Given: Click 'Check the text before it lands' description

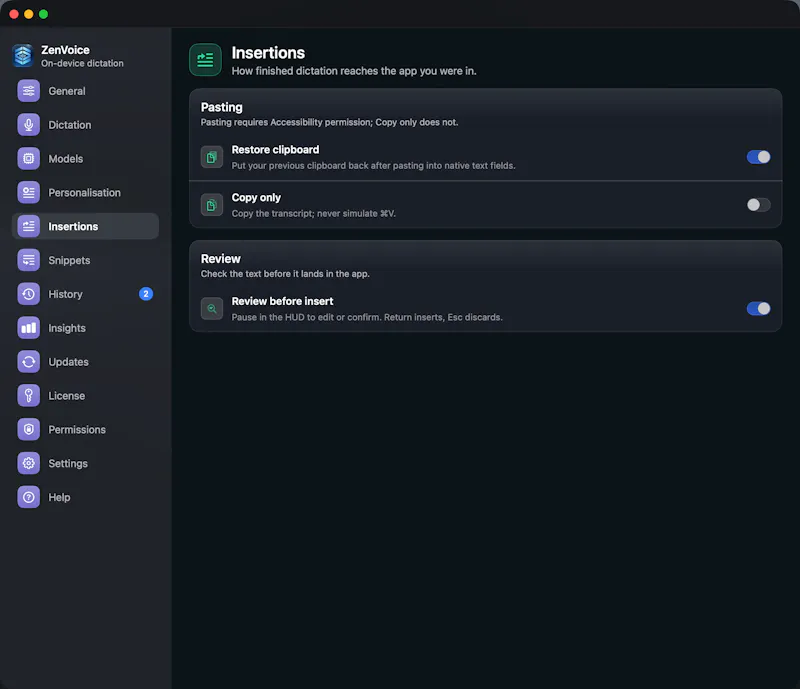Looking at the screenshot, I should click(x=285, y=274).
